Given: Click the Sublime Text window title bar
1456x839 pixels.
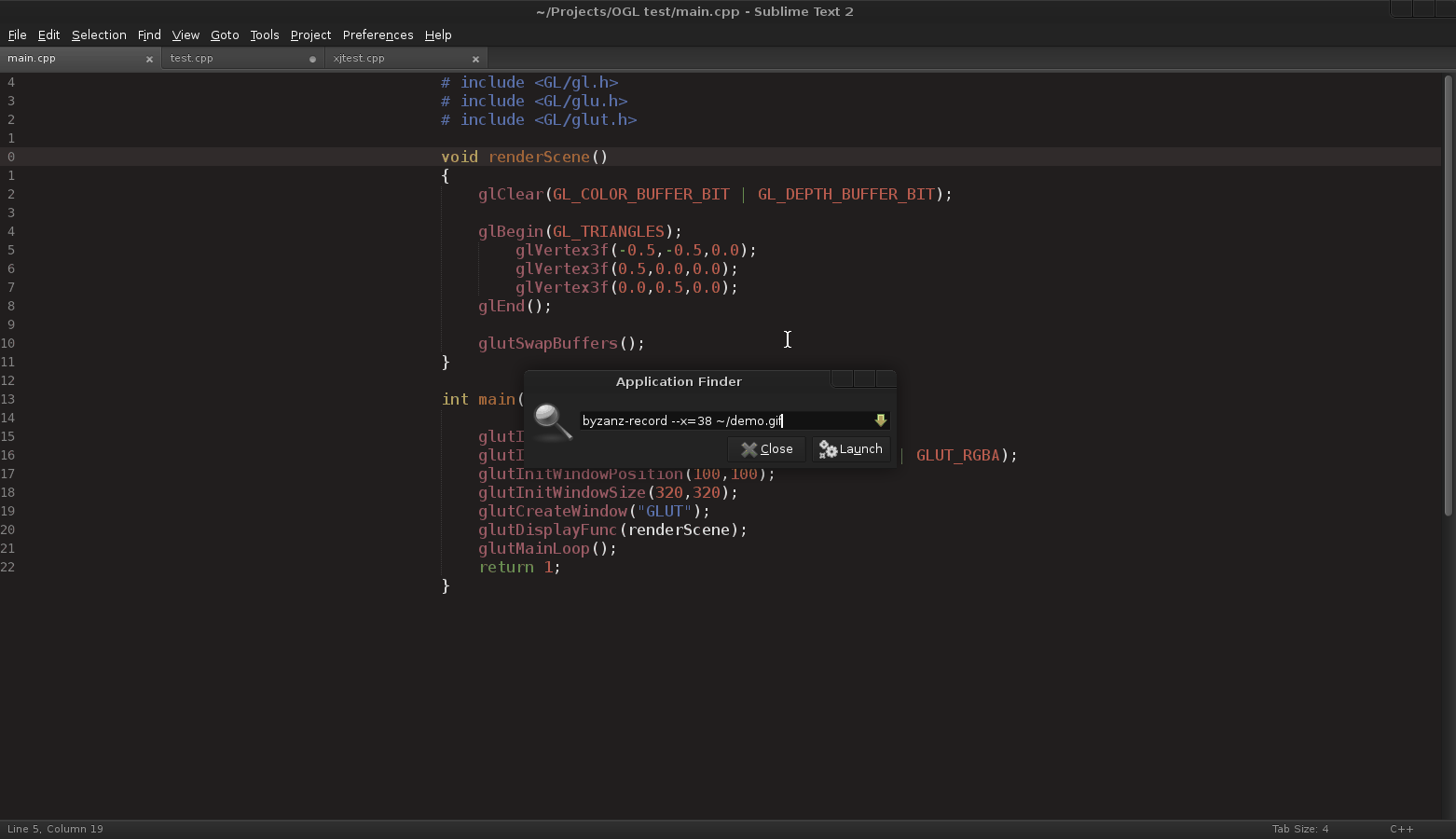Looking at the screenshot, I should click(x=694, y=11).
